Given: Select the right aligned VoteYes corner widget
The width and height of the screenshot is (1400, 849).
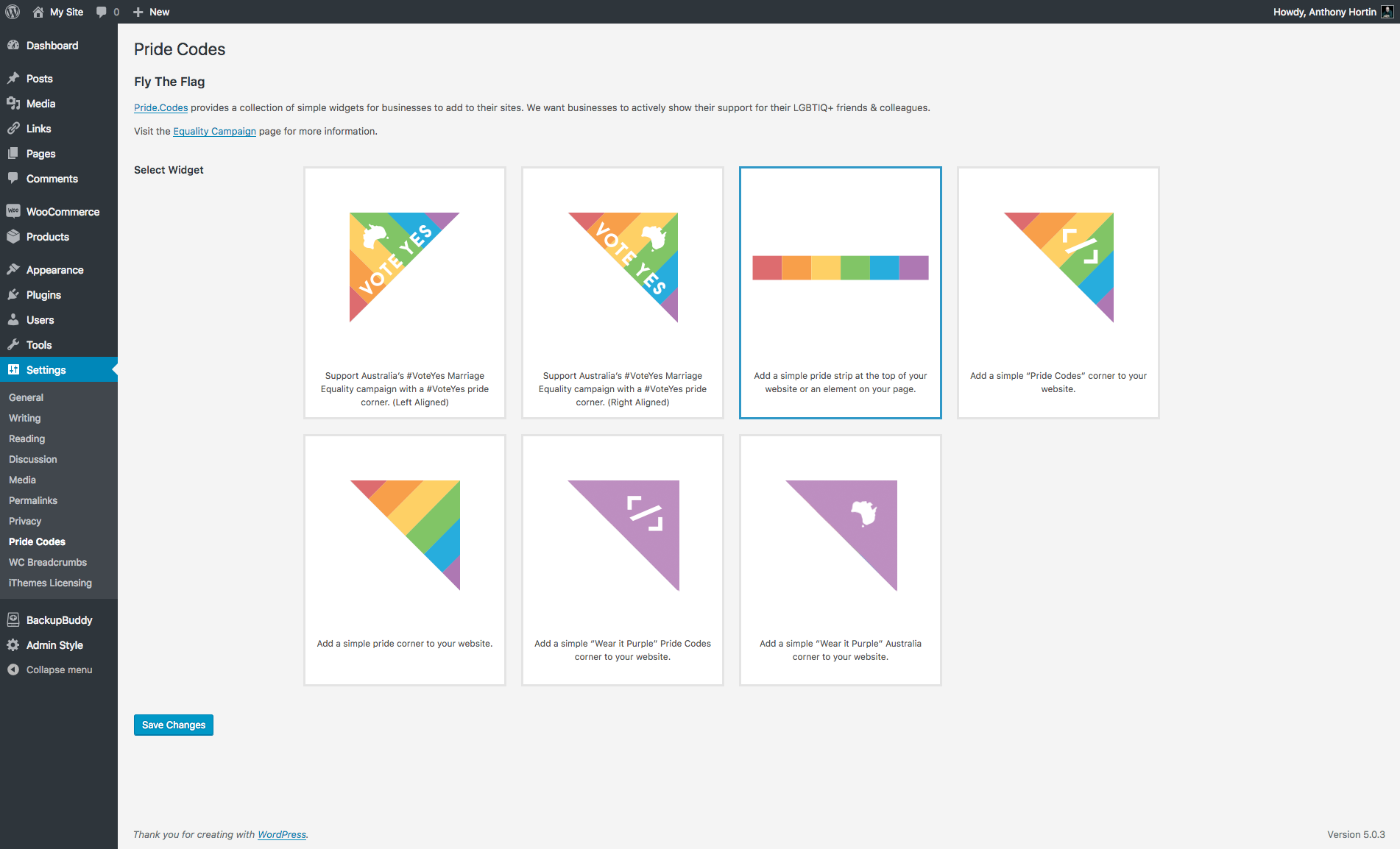Looking at the screenshot, I should [x=623, y=293].
